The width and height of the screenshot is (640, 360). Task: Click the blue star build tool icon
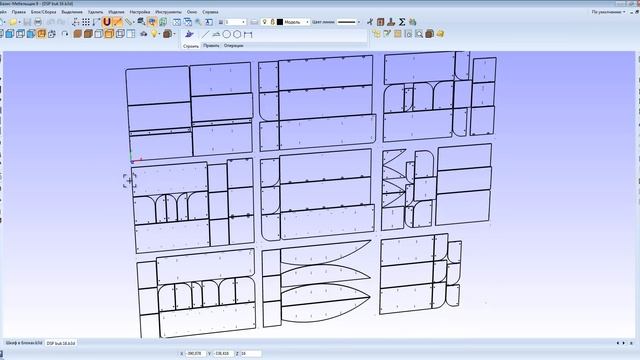[189, 34]
